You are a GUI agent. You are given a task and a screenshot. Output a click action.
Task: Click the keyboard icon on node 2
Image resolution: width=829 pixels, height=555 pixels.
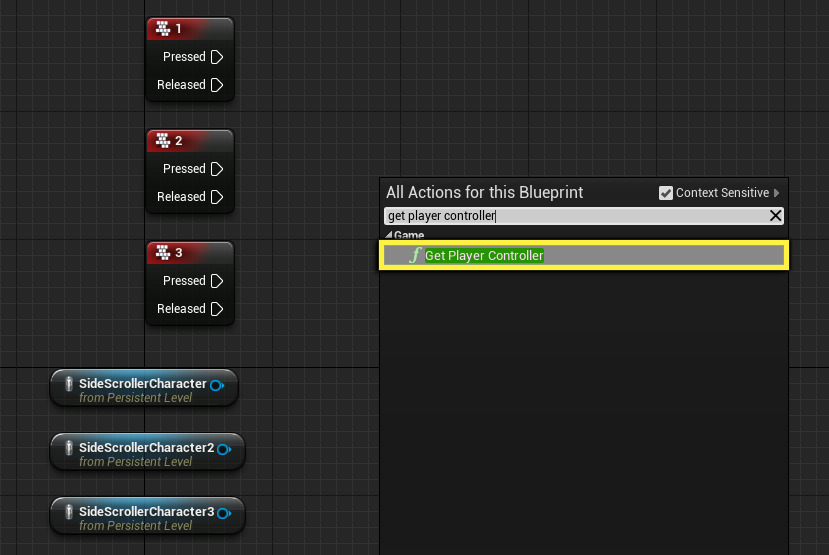[x=163, y=141]
